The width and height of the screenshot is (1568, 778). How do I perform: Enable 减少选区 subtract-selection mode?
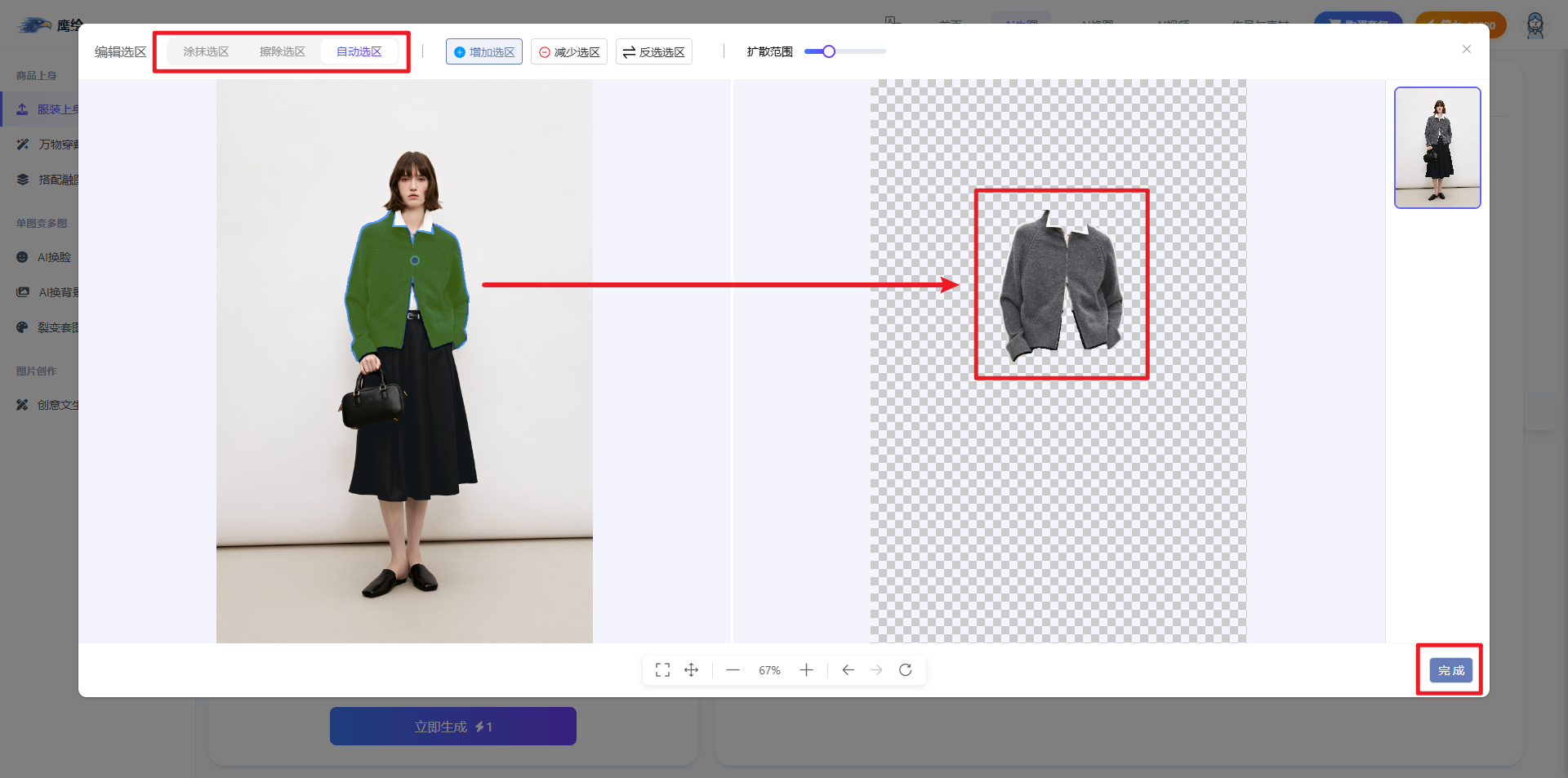tap(569, 52)
